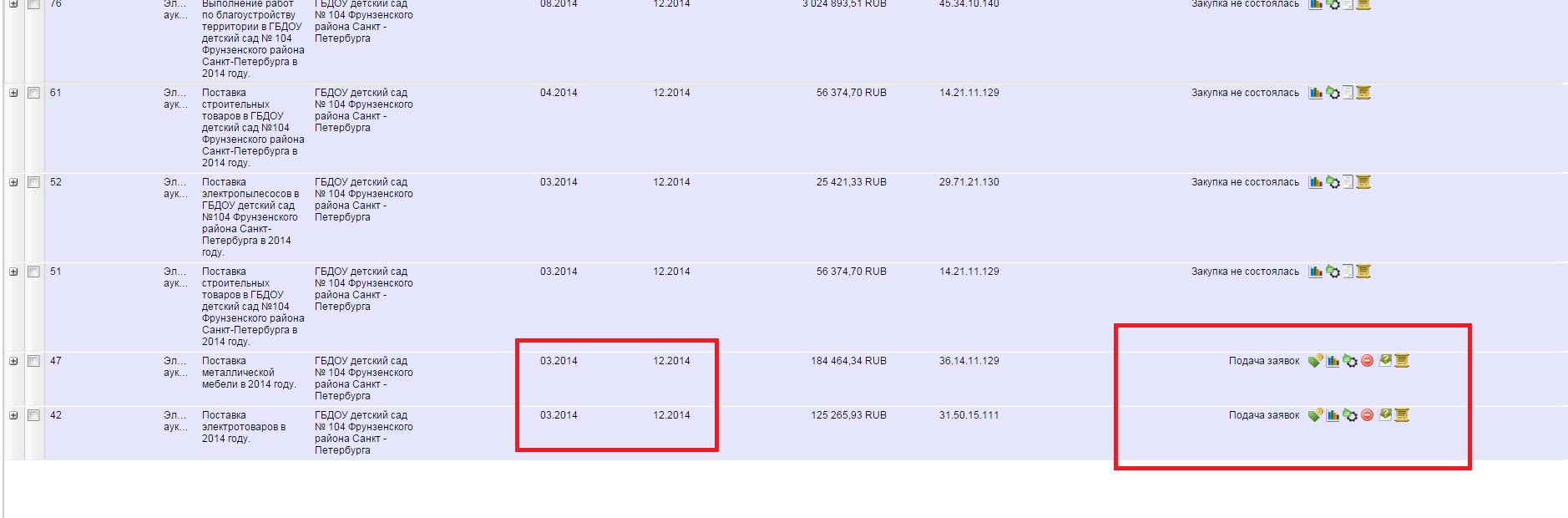
Task: Click green price tag icon in row 47
Action: 1315,361
